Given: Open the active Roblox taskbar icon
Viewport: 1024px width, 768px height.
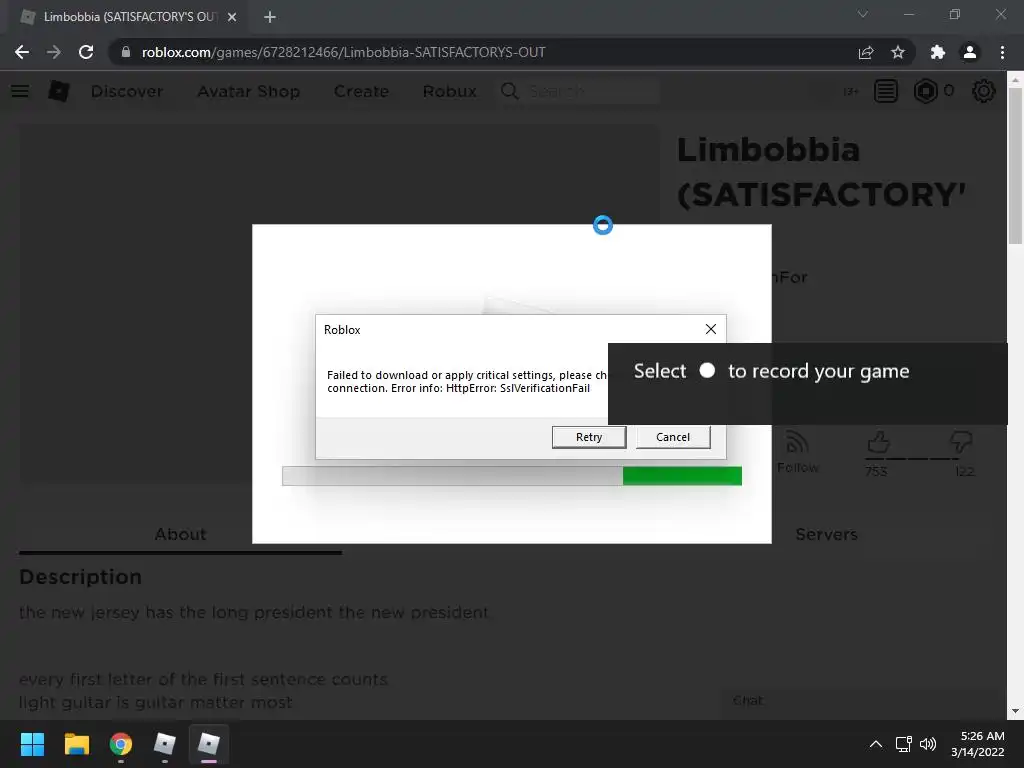Looking at the screenshot, I should coord(209,744).
